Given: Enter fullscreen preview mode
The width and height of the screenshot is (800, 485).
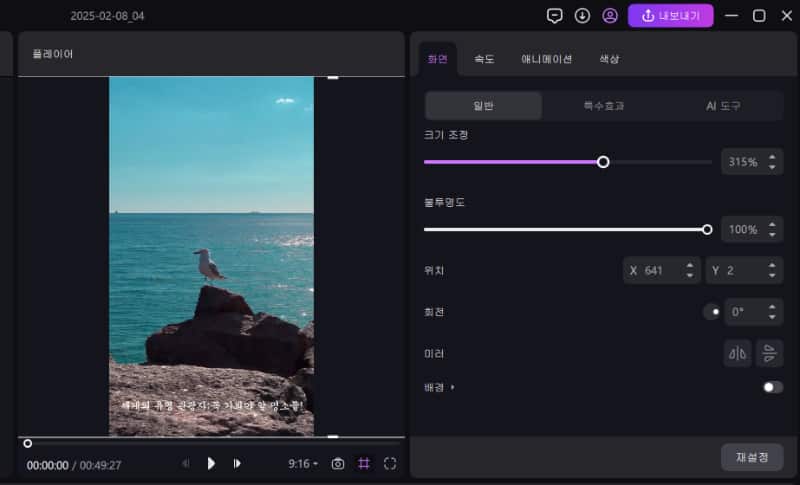Looking at the screenshot, I should coord(390,464).
